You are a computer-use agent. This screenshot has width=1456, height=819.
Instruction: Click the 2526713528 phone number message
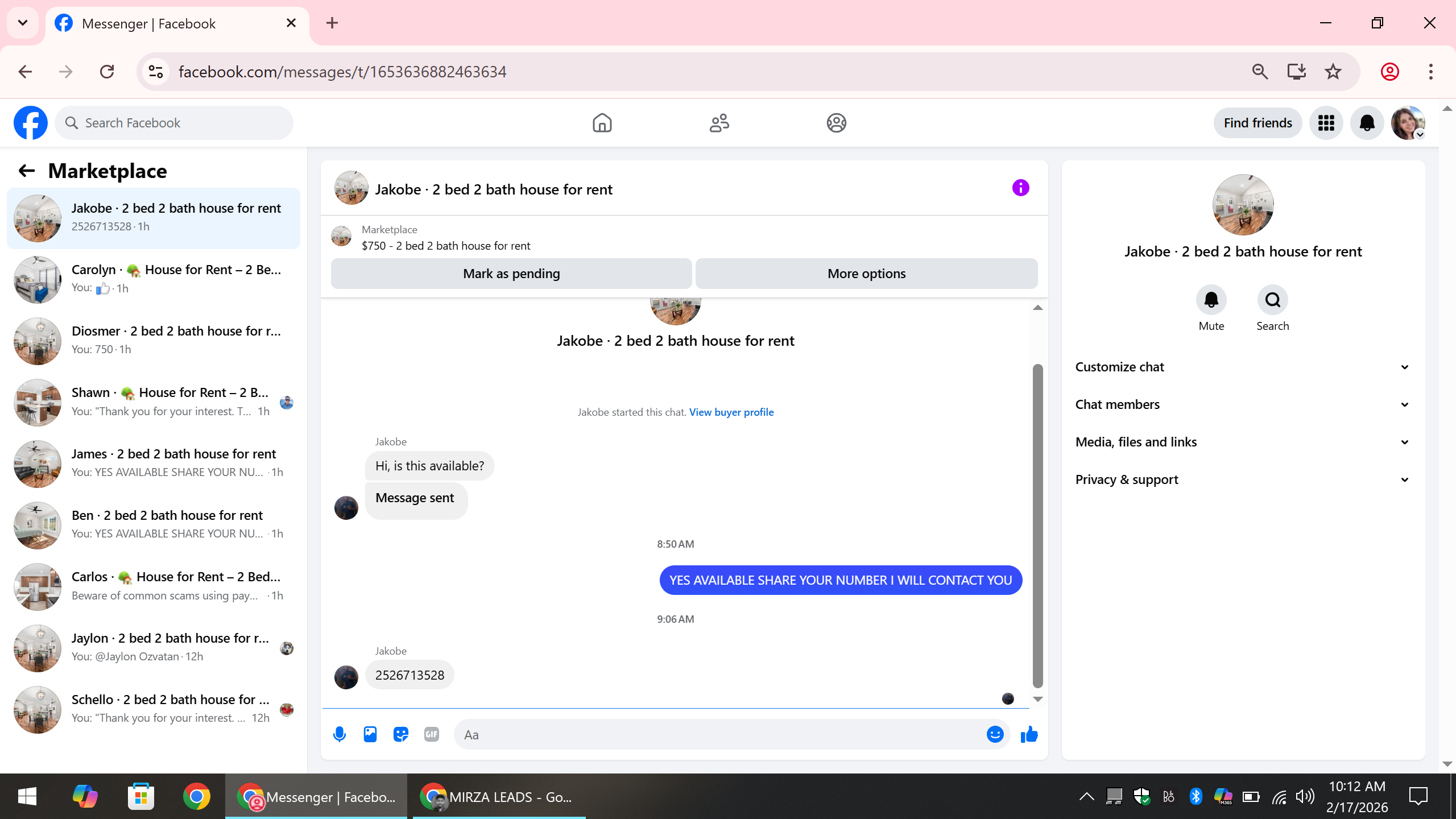coord(409,675)
